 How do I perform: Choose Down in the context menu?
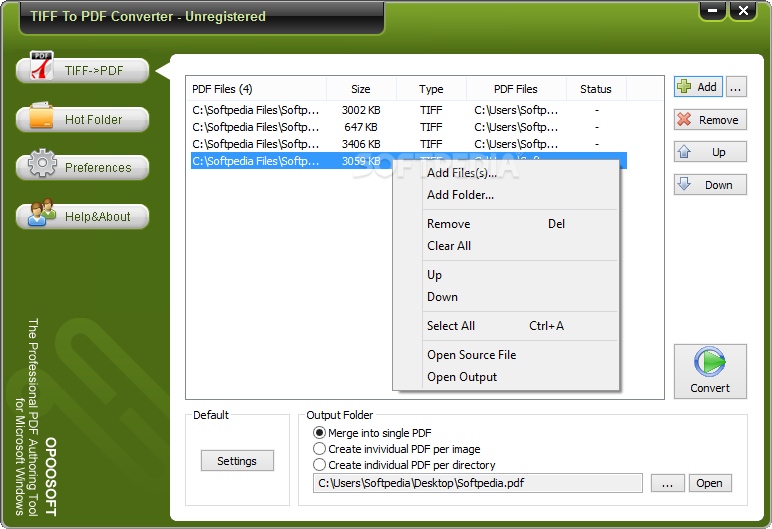click(506, 297)
